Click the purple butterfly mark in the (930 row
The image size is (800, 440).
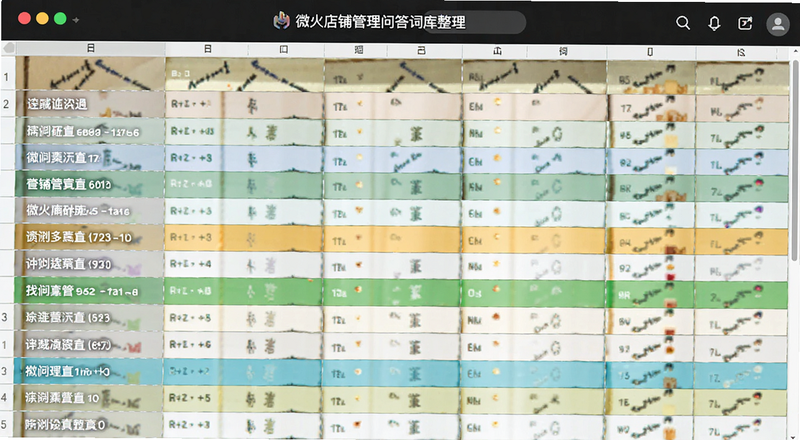coord(134,268)
